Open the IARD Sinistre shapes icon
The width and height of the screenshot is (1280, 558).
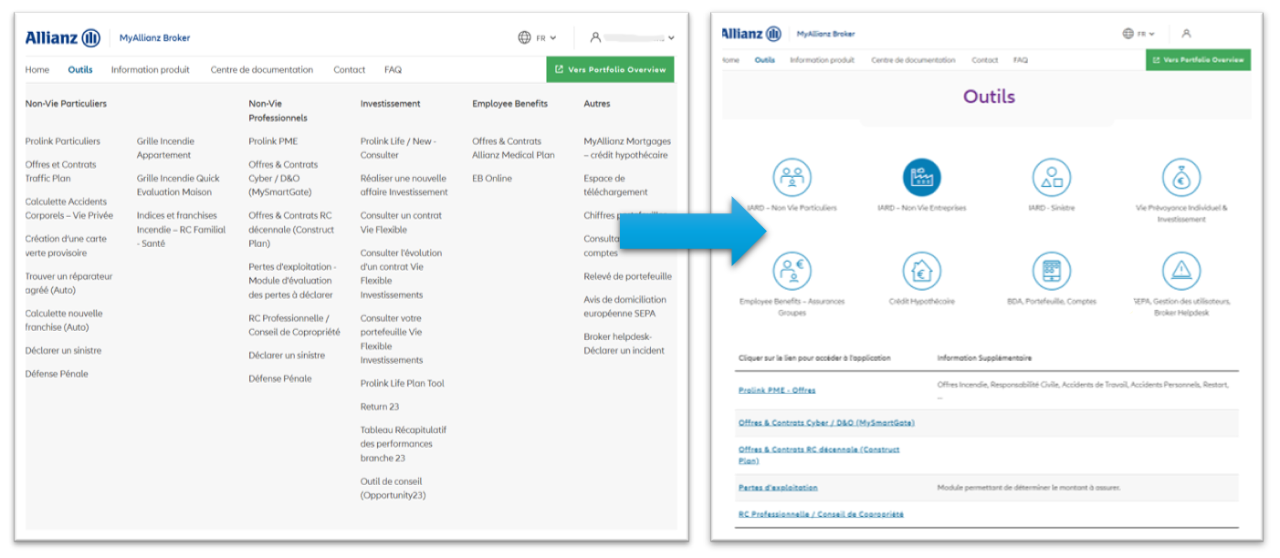point(1052,177)
